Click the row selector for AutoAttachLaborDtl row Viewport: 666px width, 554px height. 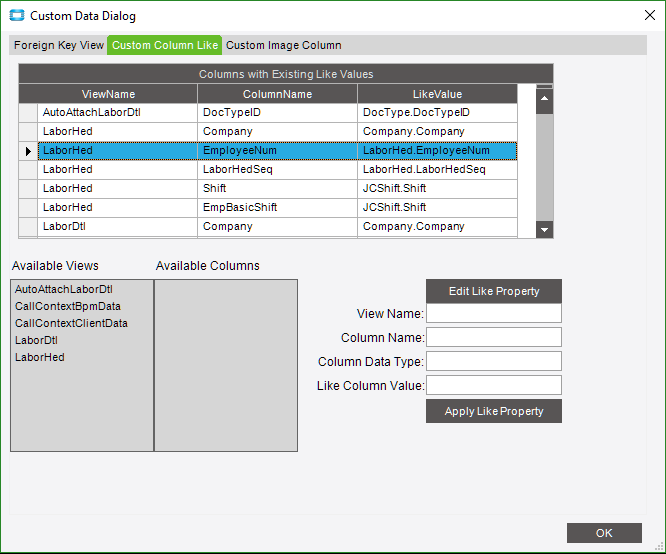point(28,113)
